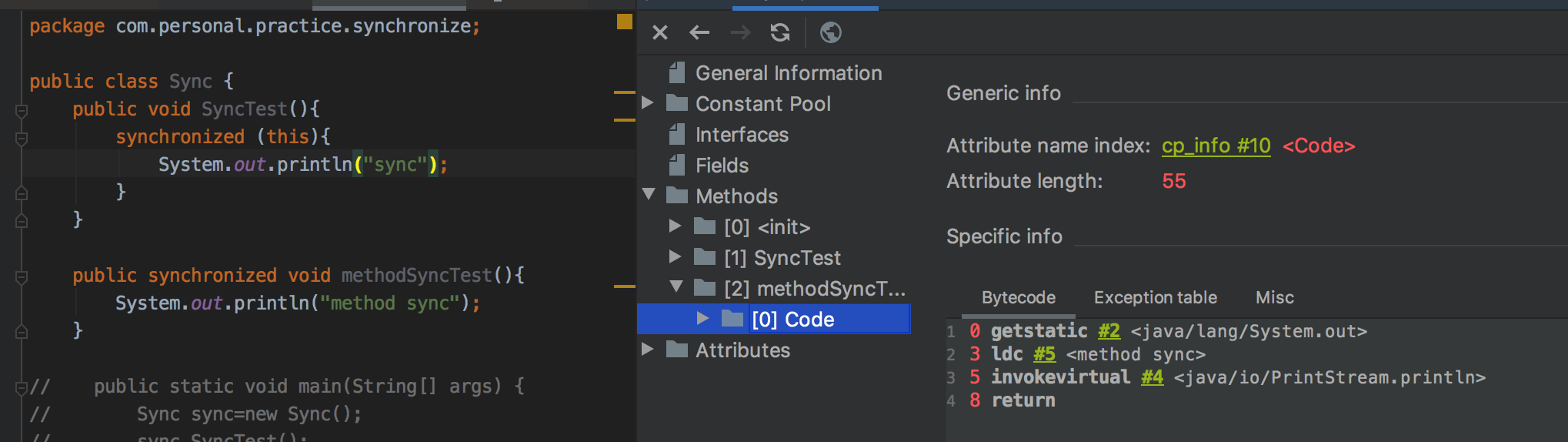Click the forward arrow in bytecode viewer
The width and height of the screenshot is (1568, 442).
pos(740,32)
